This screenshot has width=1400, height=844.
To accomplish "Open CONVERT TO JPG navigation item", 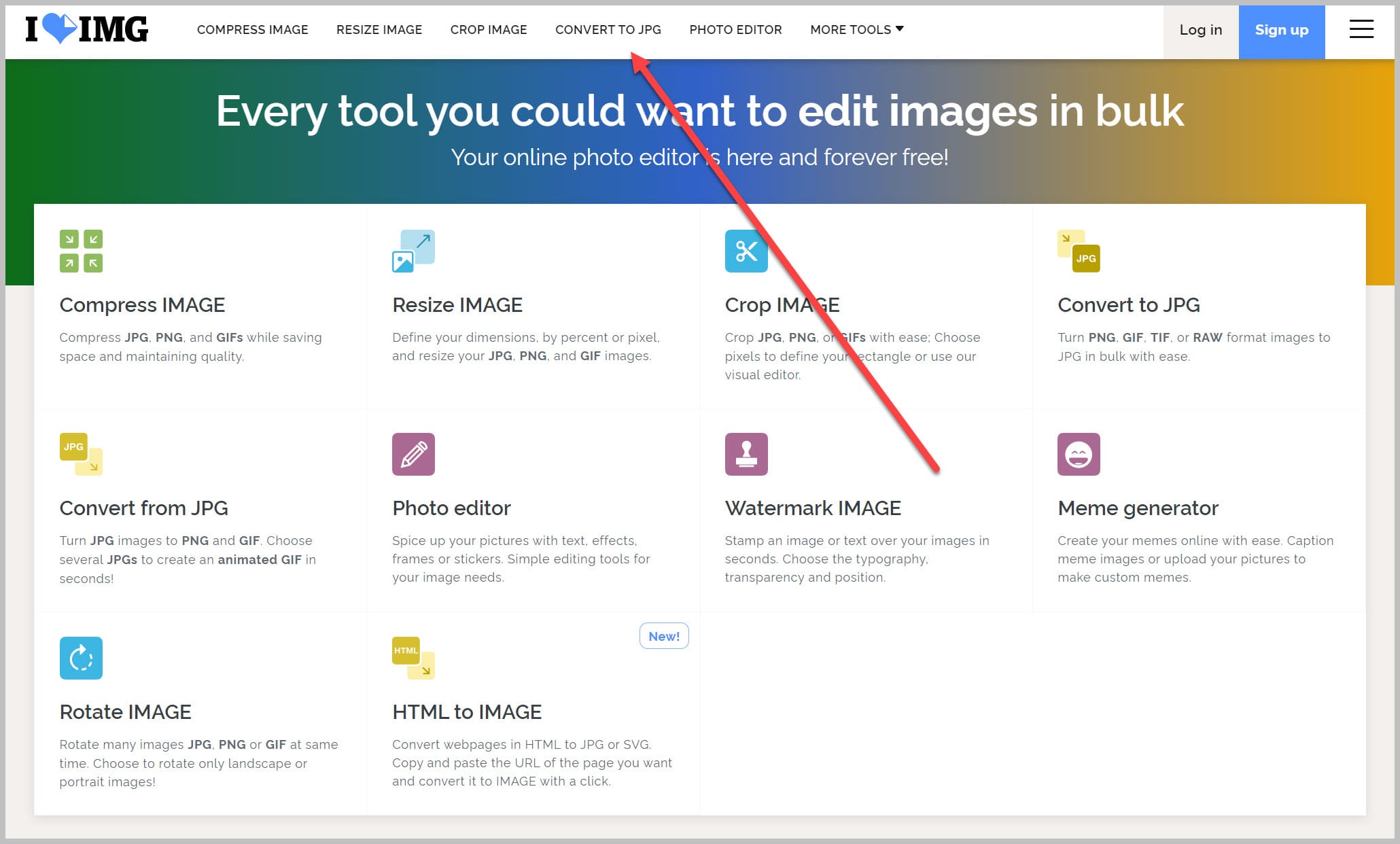I will coord(608,29).
